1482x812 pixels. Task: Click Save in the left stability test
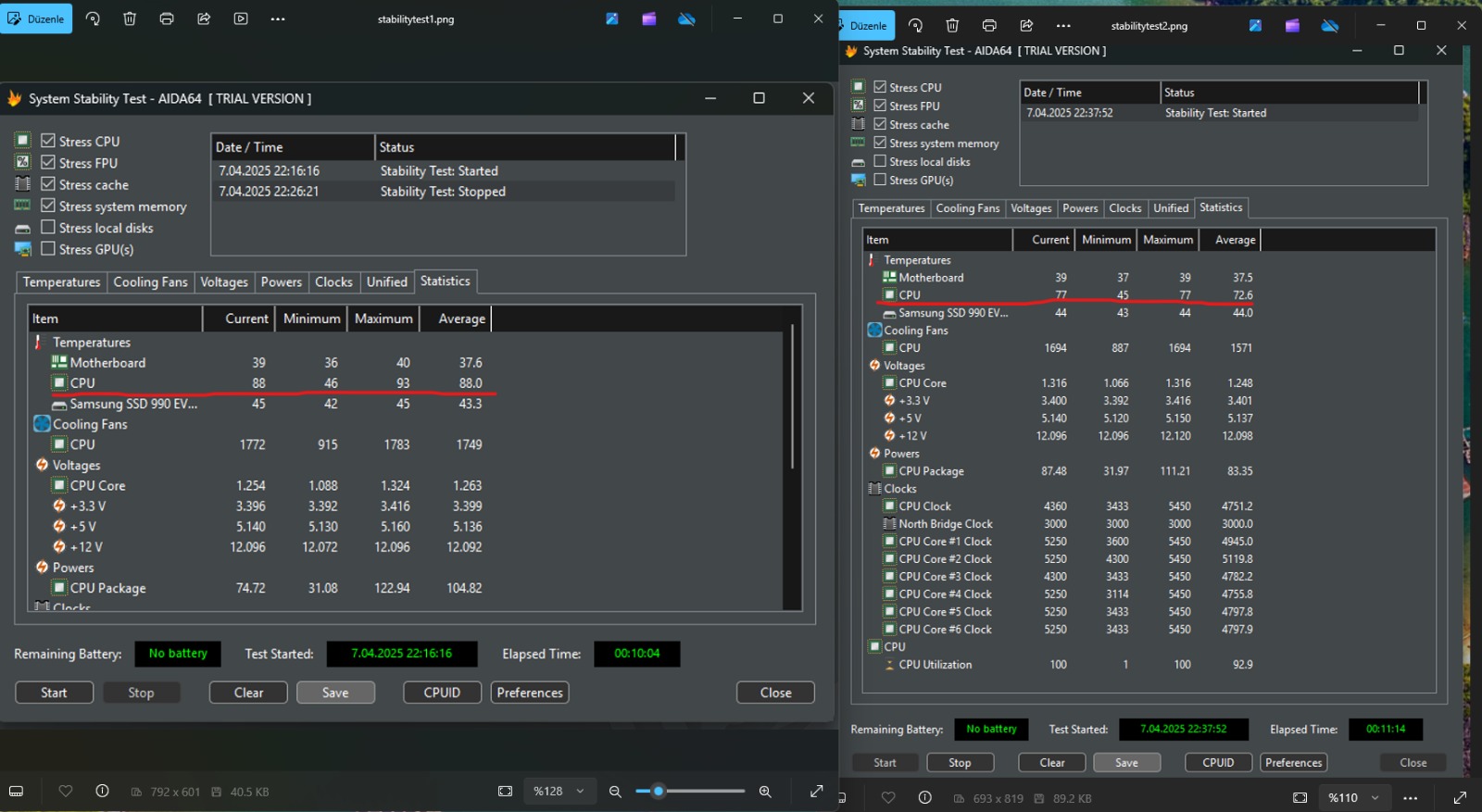335,693
